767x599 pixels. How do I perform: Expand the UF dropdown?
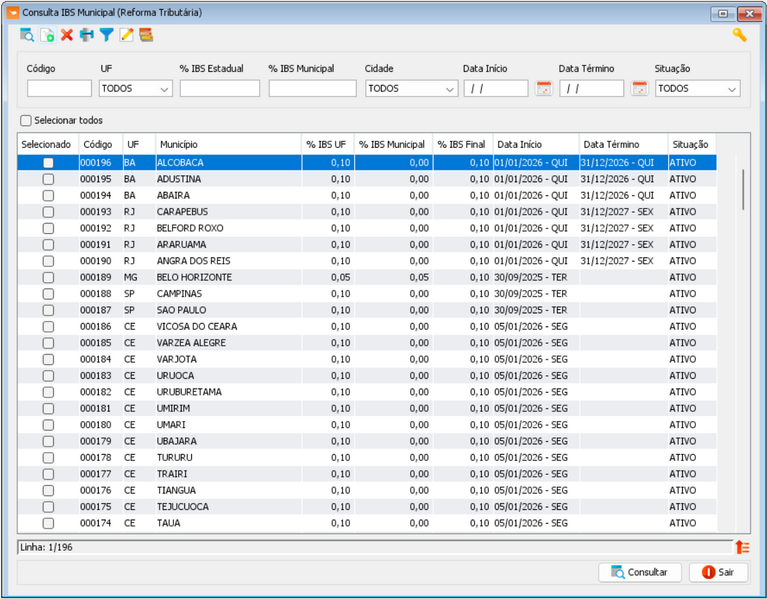click(165, 88)
